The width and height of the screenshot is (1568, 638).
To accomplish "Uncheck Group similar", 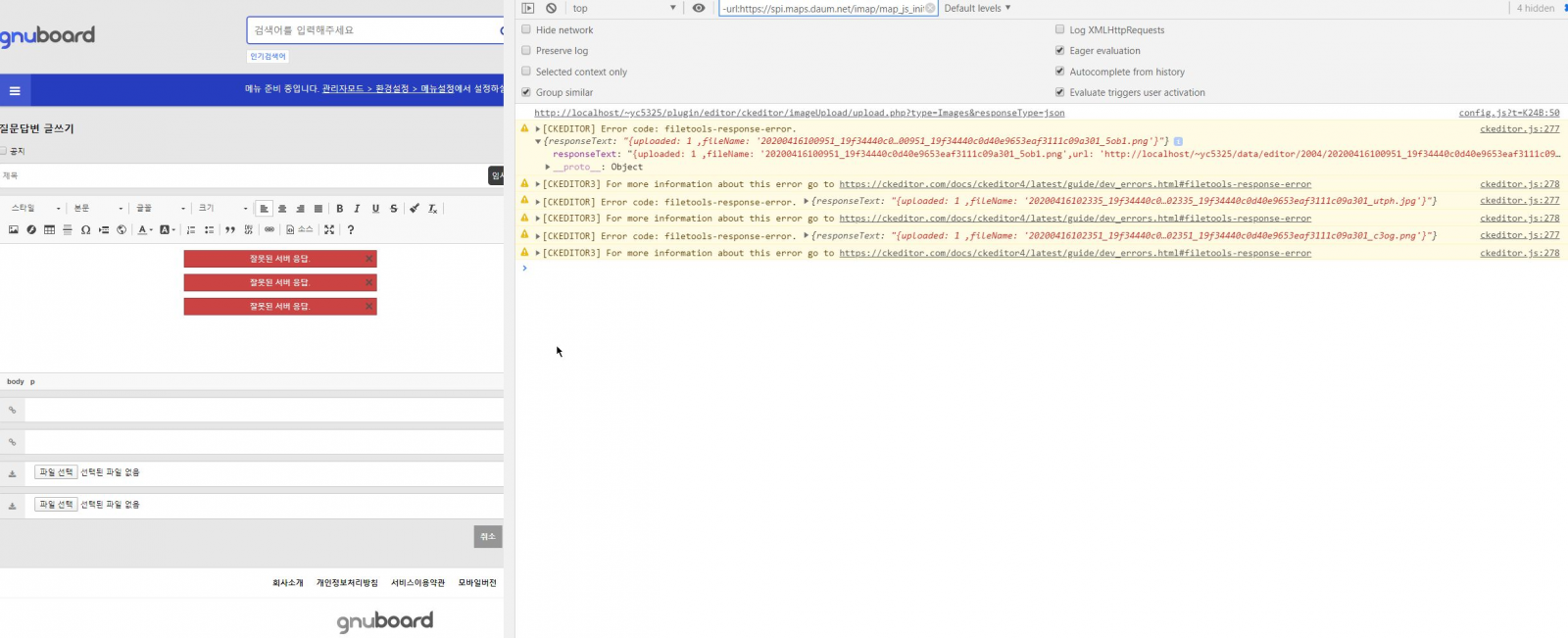I will (x=526, y=92).
